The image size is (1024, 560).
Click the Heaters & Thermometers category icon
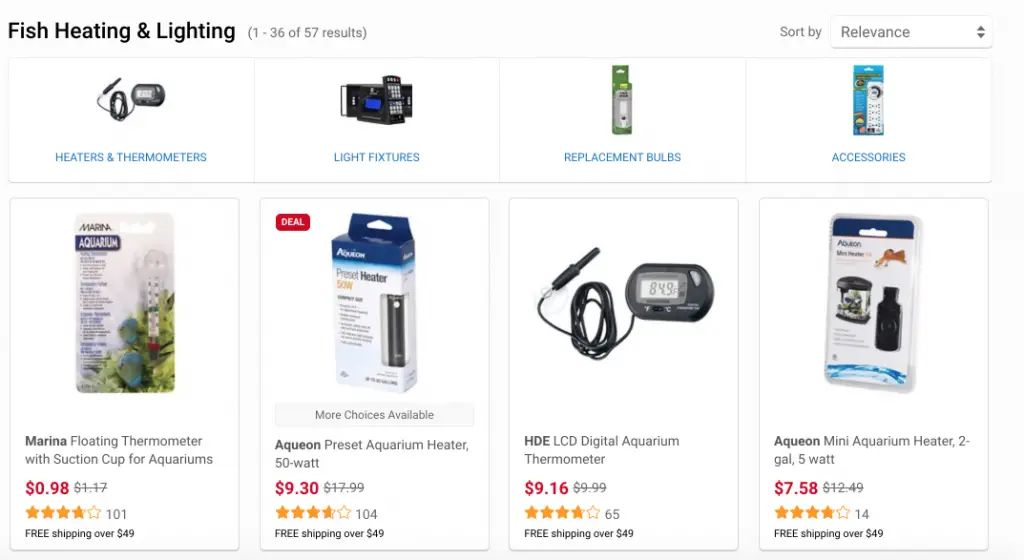click(131, 99)
